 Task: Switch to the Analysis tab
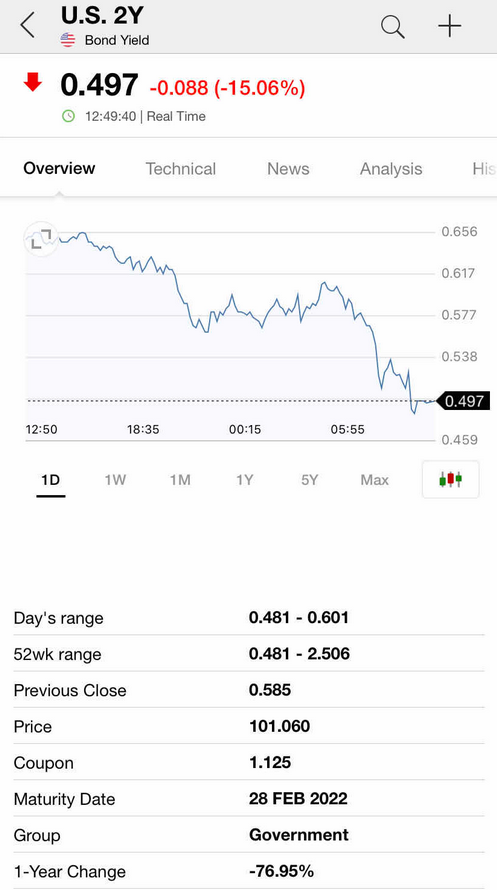pos(391,169)
